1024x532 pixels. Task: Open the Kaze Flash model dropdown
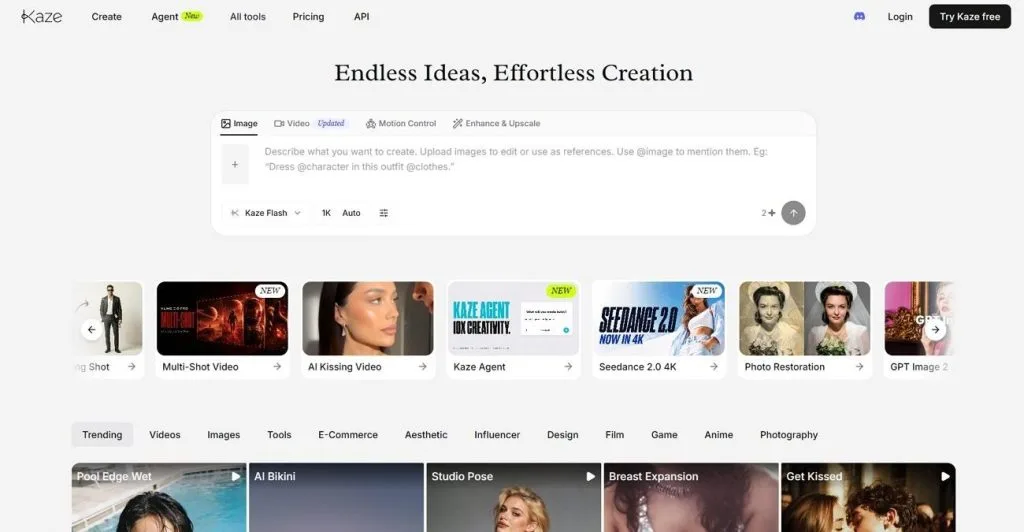266,213
